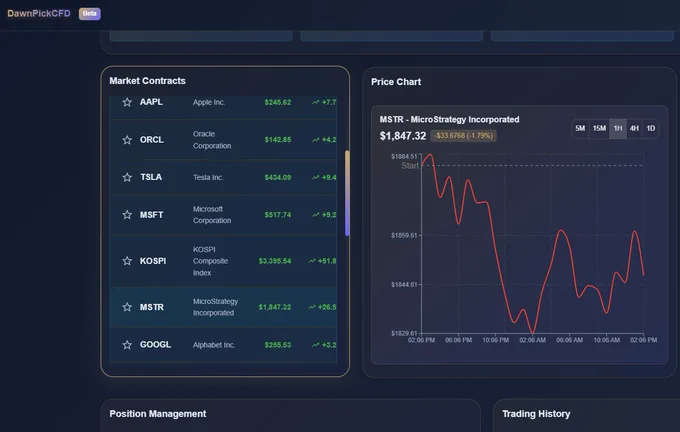Click AAPL price $245.62
The height and width of the screenshot is (432, 680).
coord(278,102)
